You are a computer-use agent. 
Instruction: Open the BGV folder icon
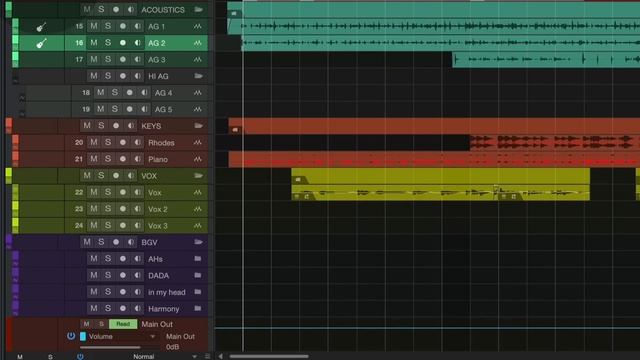tap(198, 242)
